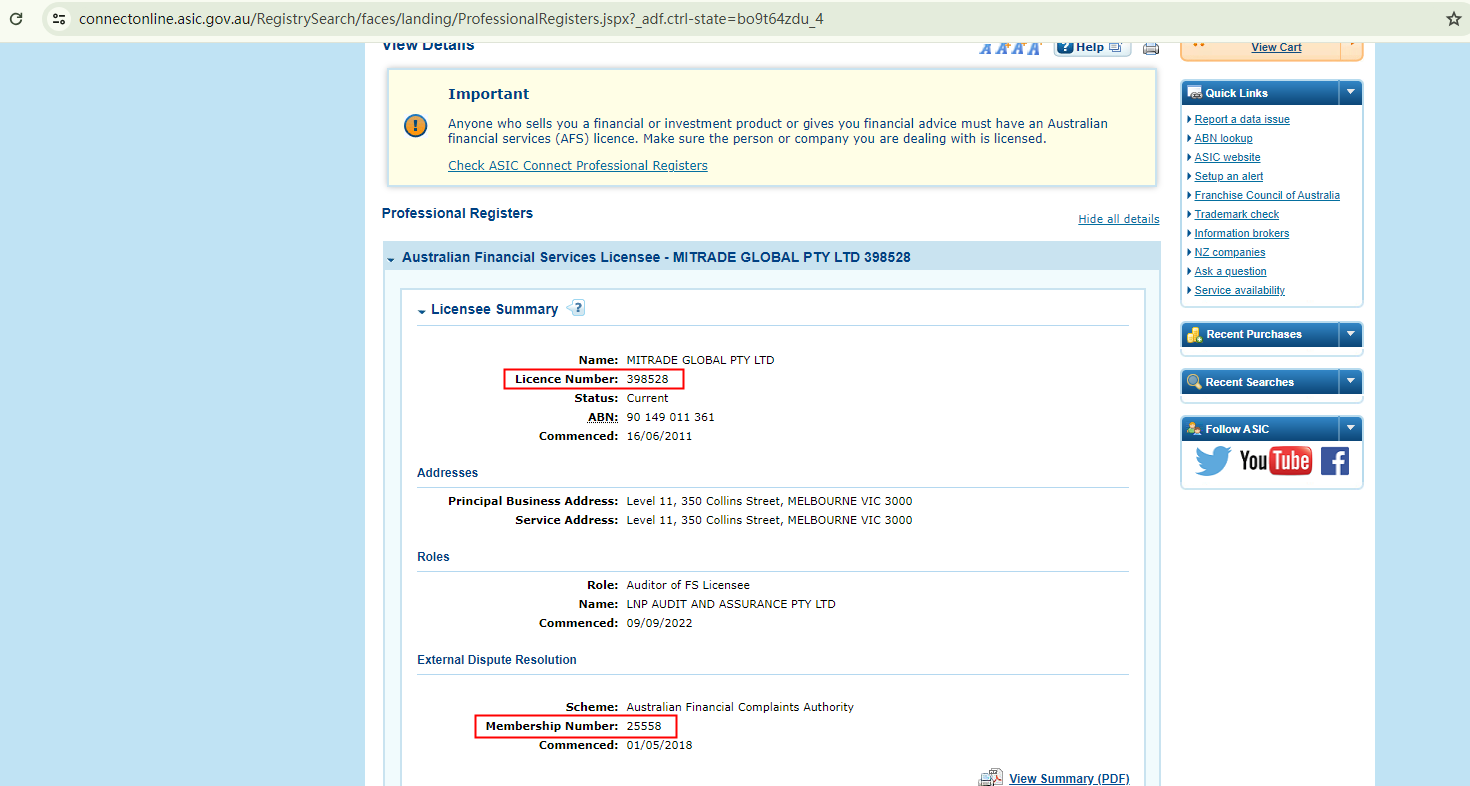Click the printer icon beside Help
Screen dimensions: 1470x786
(x=1151, y=48)
